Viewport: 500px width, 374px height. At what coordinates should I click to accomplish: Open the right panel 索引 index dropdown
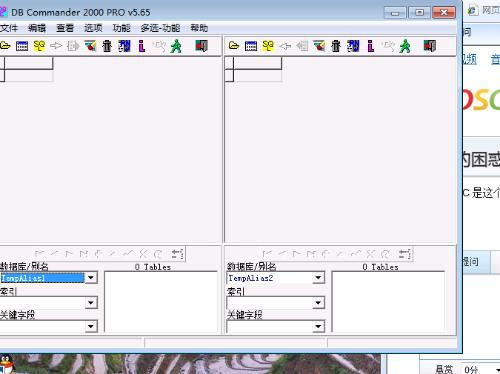[x=318, y=303]
